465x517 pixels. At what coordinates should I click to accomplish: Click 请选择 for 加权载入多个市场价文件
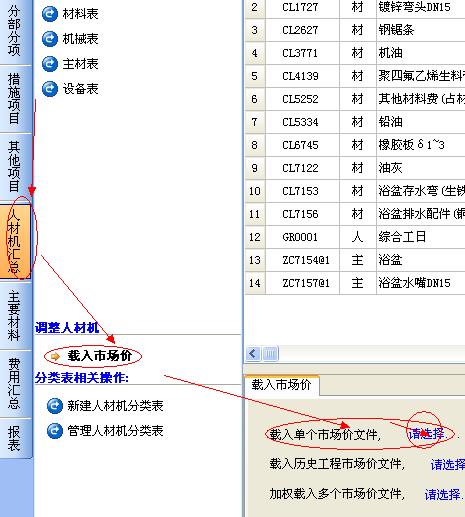coord(444,494)
